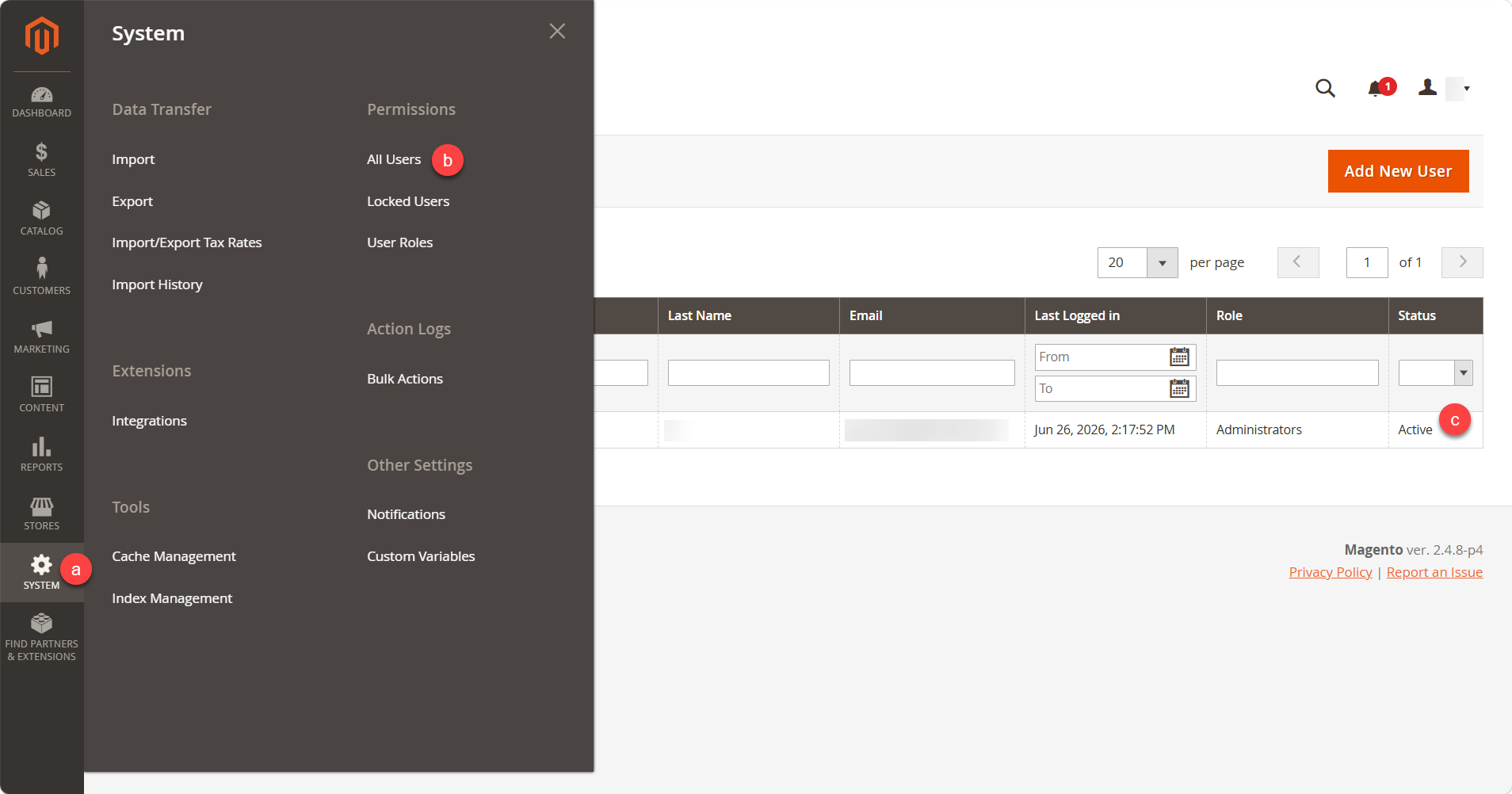
Task: Select Import in Data Transfer
Action: [x=133, y=159]
